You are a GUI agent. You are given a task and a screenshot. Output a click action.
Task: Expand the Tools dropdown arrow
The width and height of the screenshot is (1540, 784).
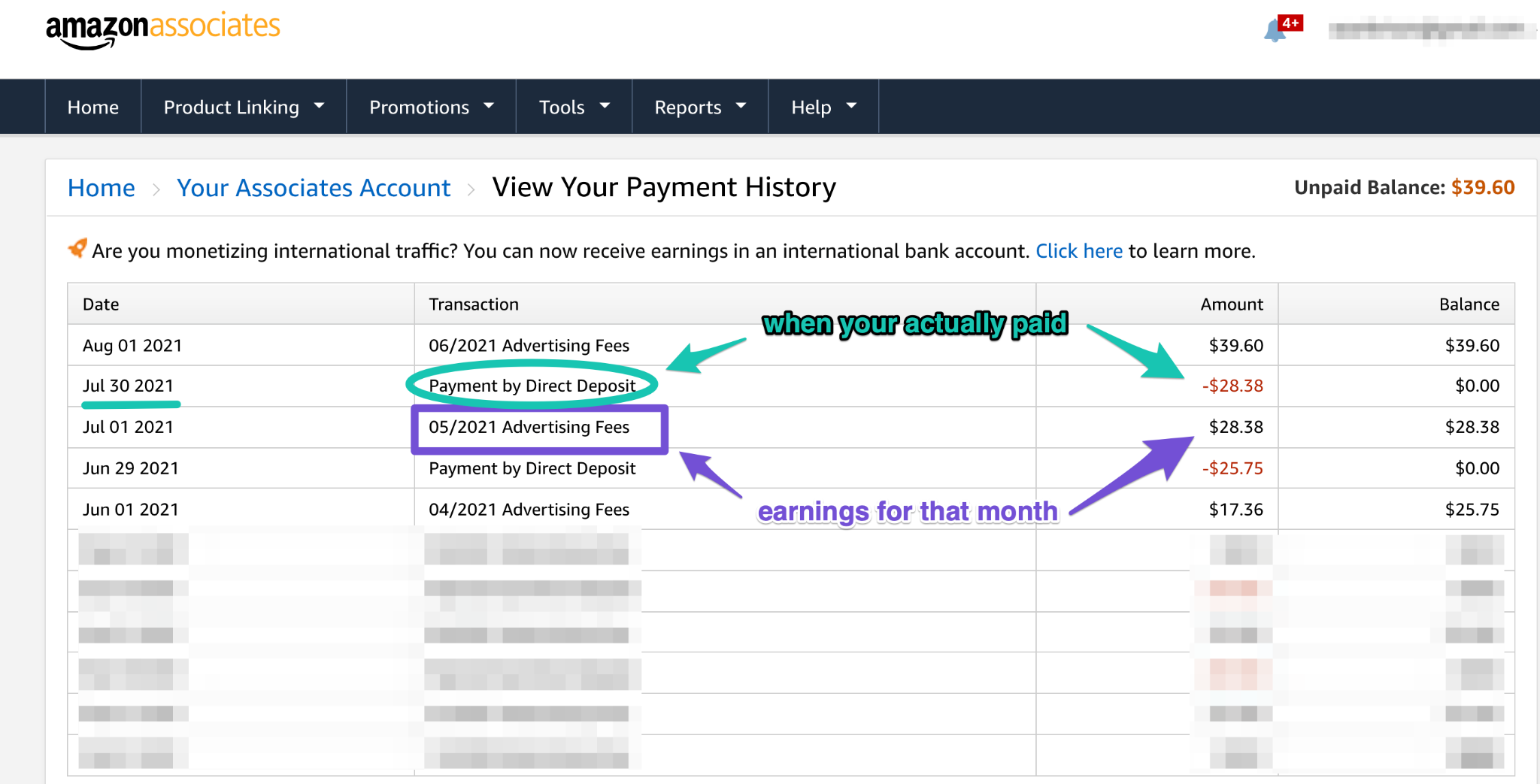[x=605, y=106]
